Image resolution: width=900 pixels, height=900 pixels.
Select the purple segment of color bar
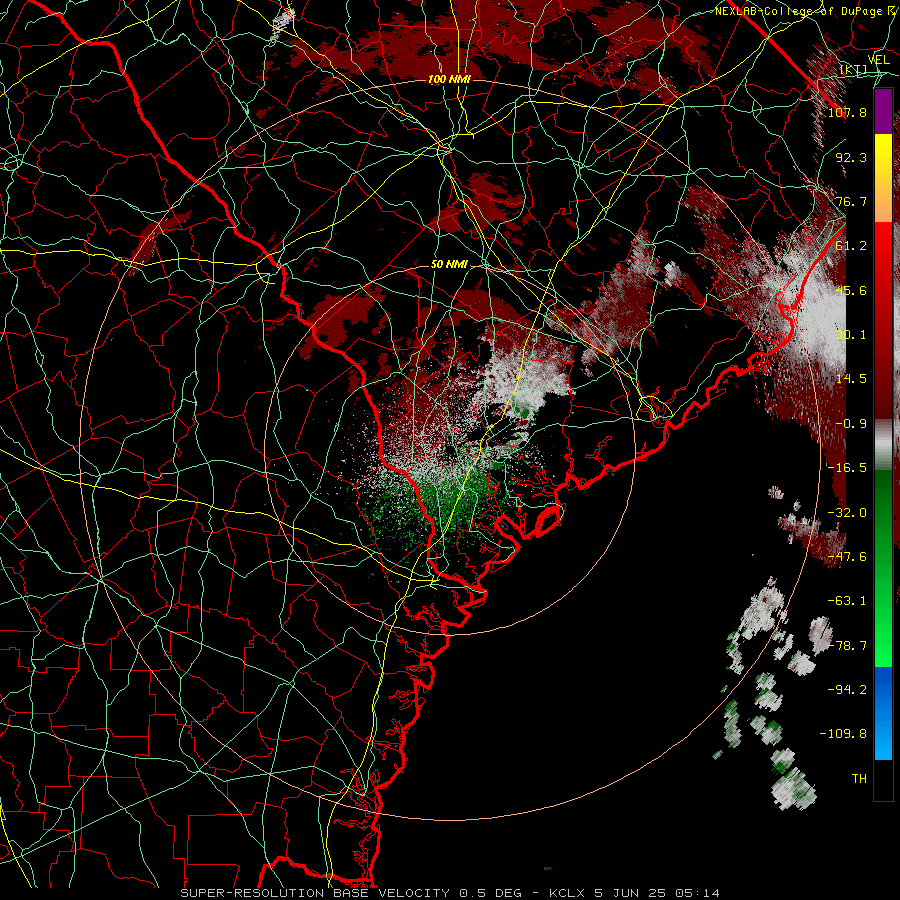coord(883,111)
